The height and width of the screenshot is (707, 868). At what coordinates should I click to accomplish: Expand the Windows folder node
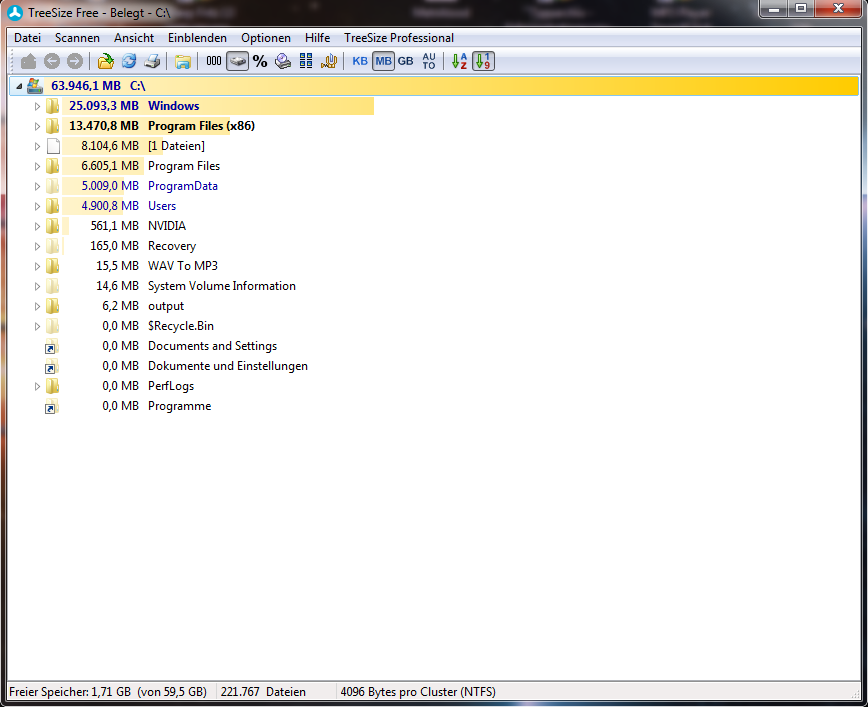[37, 106]
